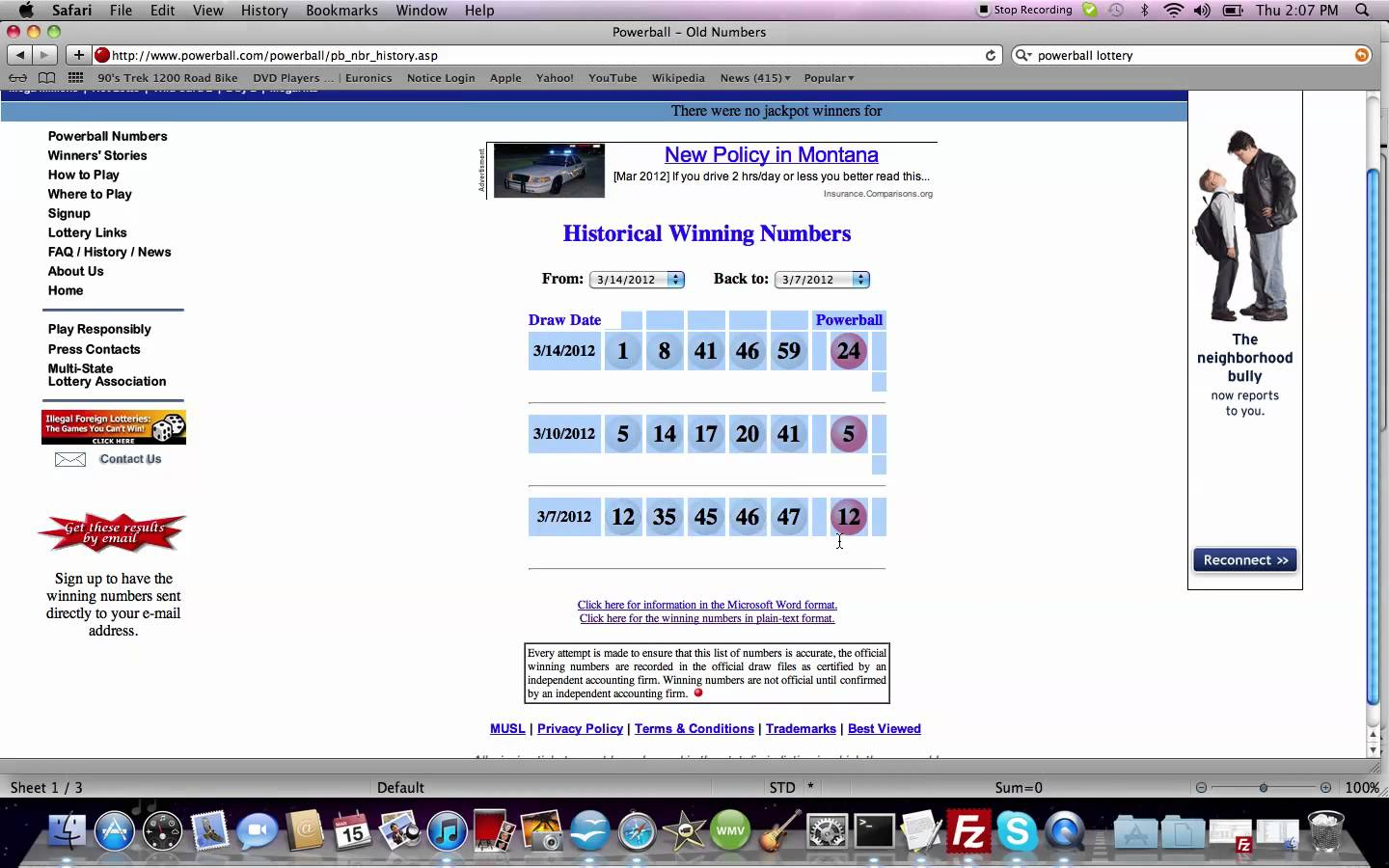Open Finder from the dock
This screenshot has height=868, width=1389.
pyautogui.click(x=67, y=830)
